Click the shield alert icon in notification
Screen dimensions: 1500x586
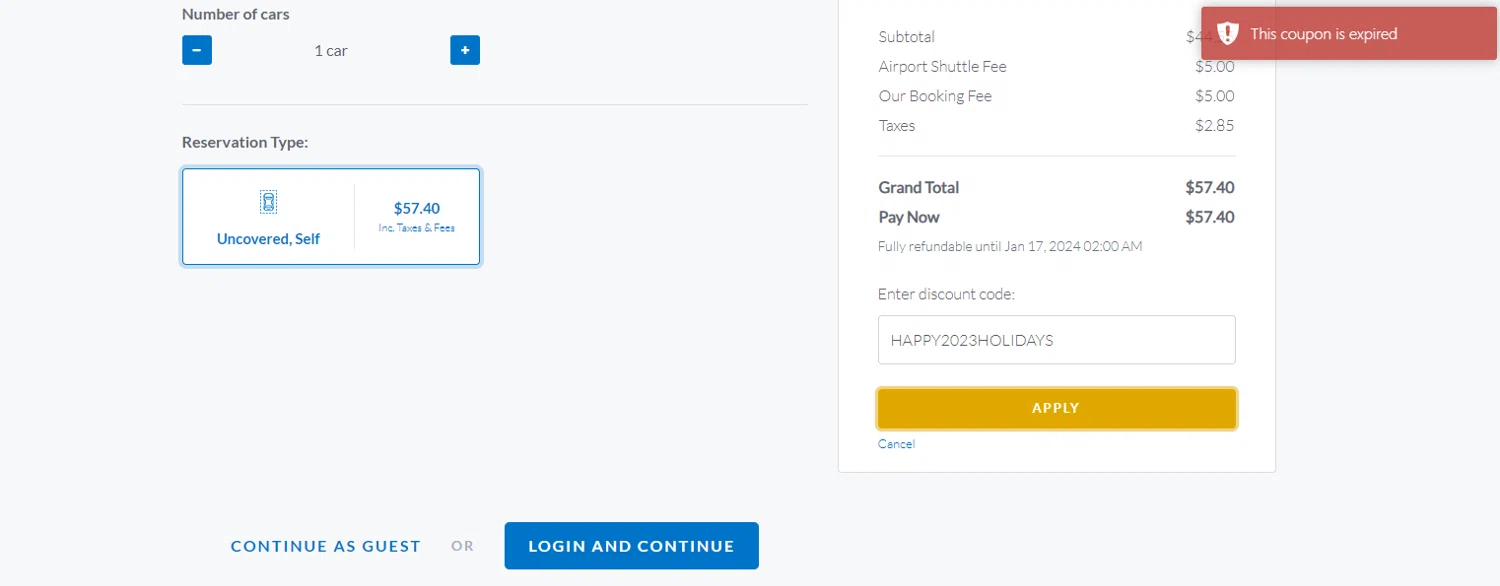[1228, 34]
